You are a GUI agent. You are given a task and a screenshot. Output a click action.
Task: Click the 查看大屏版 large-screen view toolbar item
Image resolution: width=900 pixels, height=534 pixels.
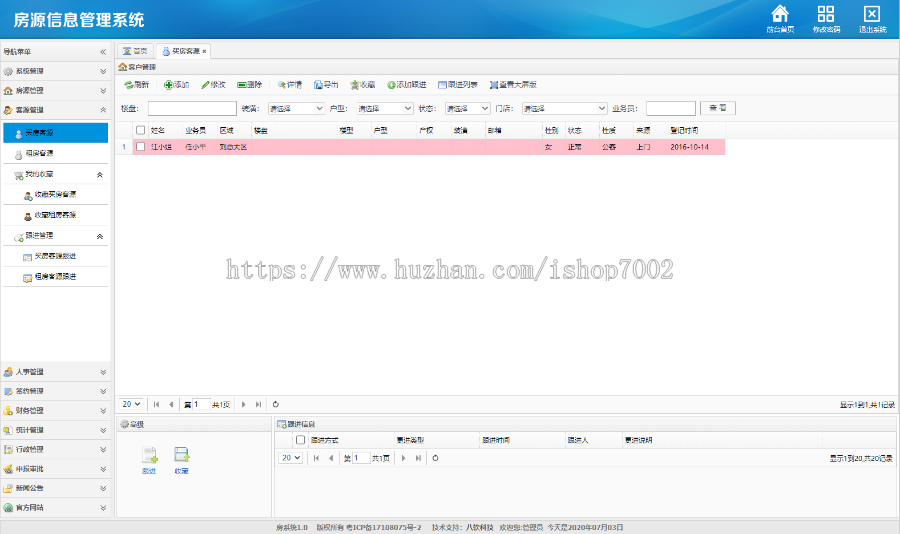tap(513, 85)
